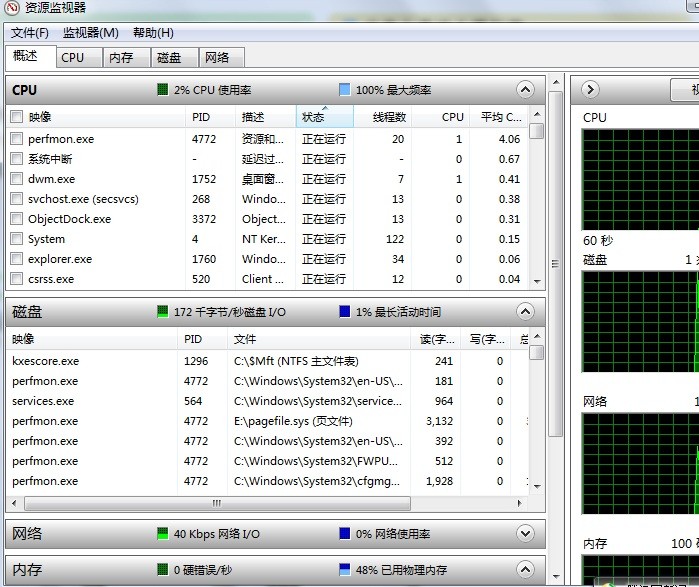Select the kxescore.exe disk activity row
The height and width of the screenshot is (587, 699).
coord(267,361)
